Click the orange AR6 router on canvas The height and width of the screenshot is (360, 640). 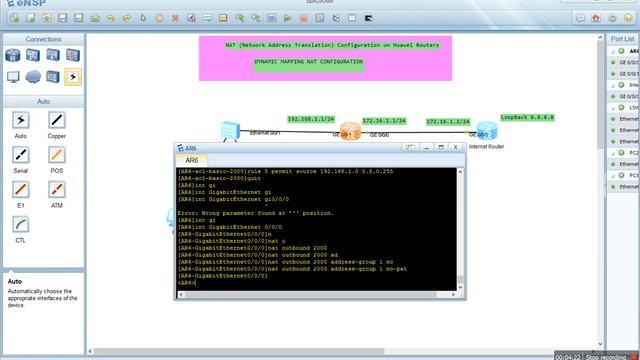coord(350,131)
